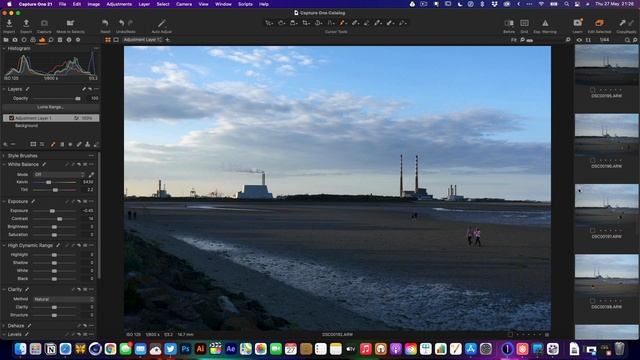The width and height of the screenshot is (640, 360).
Task: Open the Capture camera tool
Action: (x=44, y=23)
